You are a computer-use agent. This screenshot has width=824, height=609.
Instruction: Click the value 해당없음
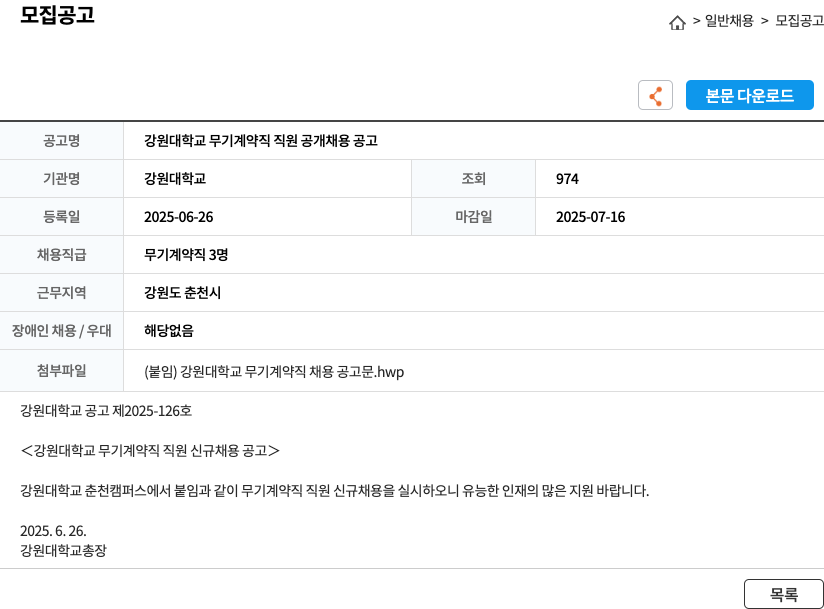[x=169, y=331]
